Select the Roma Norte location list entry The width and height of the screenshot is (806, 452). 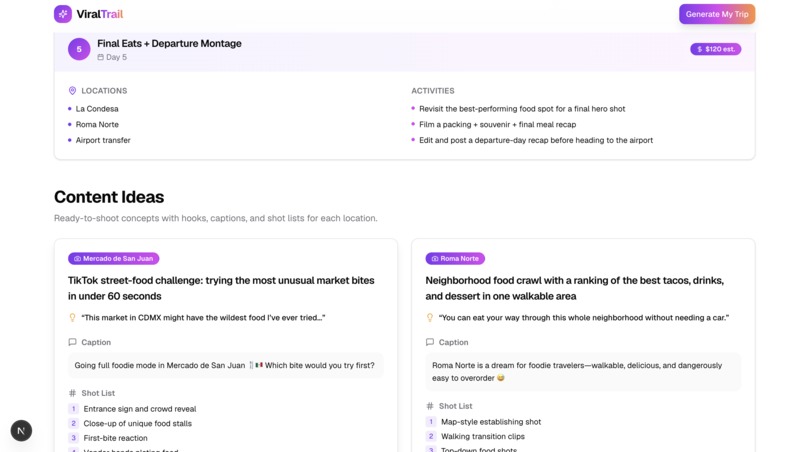[97, 124]
